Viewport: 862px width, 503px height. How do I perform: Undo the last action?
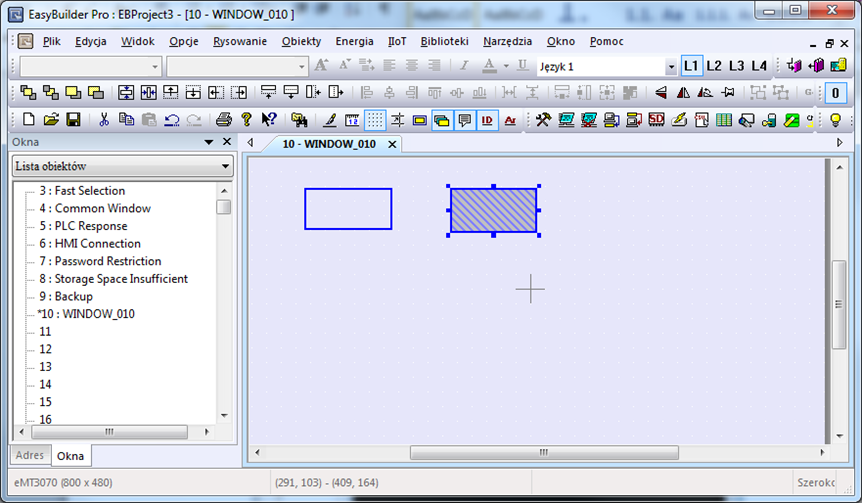click(172, 119)
